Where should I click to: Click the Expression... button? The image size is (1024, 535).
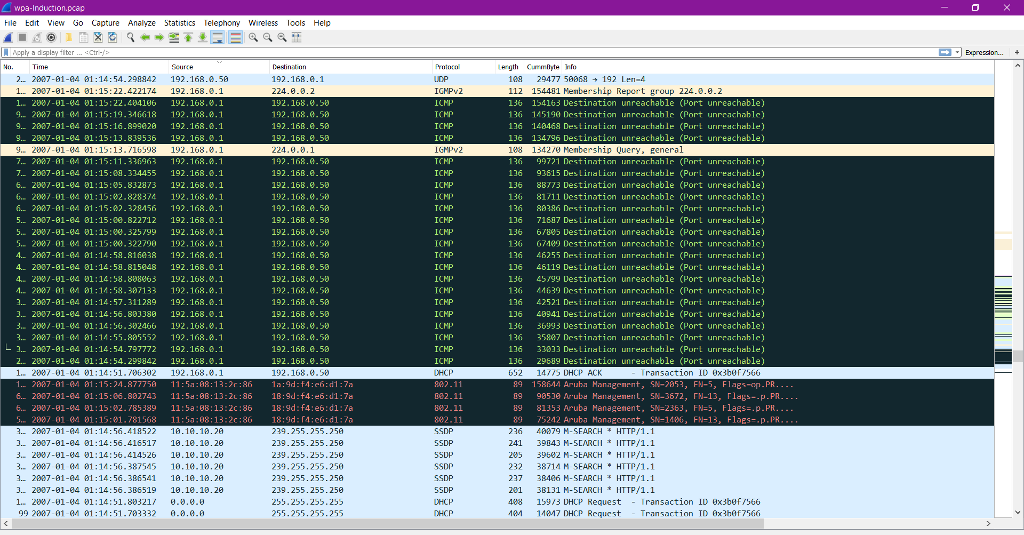coord(984,52)
